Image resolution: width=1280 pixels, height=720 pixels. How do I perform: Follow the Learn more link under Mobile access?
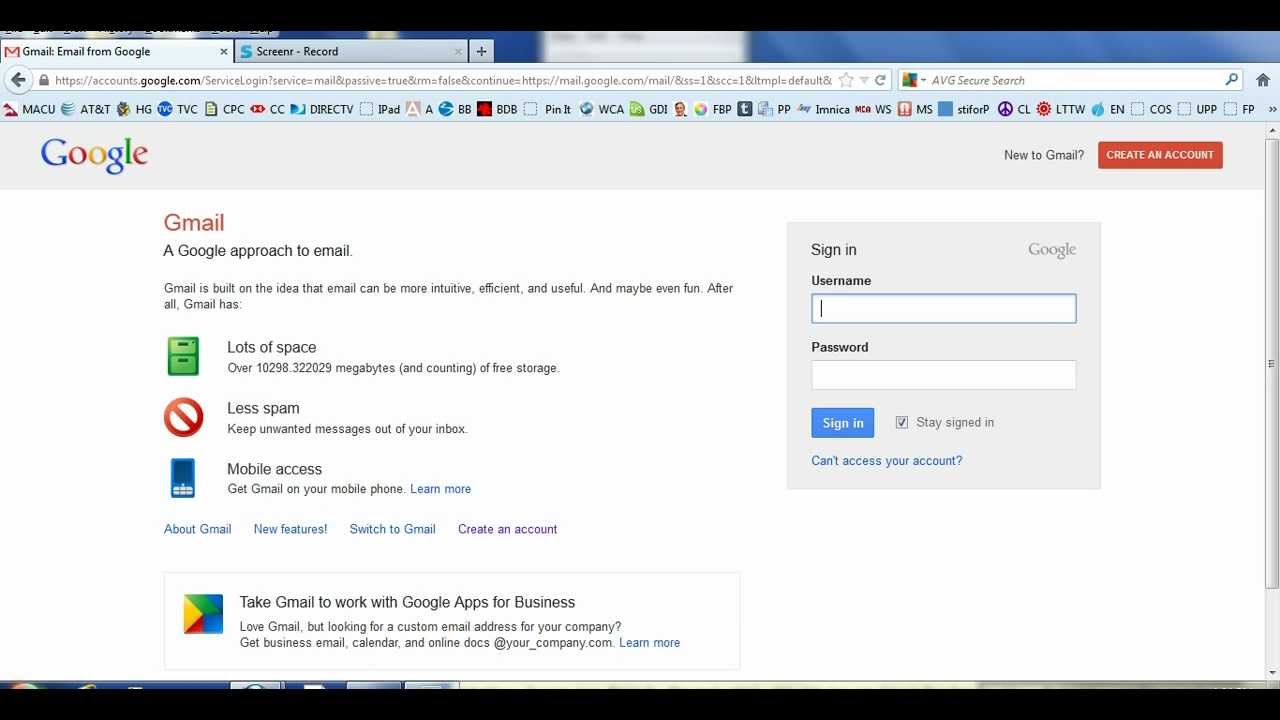point(440,489)
